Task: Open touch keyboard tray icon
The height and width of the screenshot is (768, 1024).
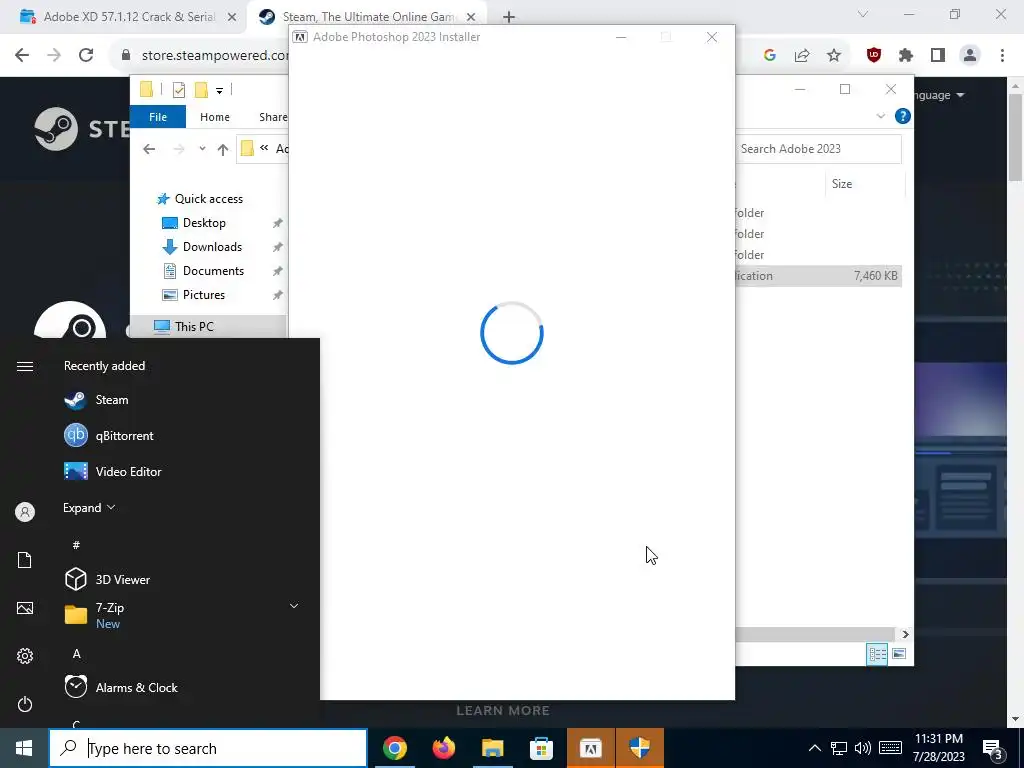Action: [891, 748]
